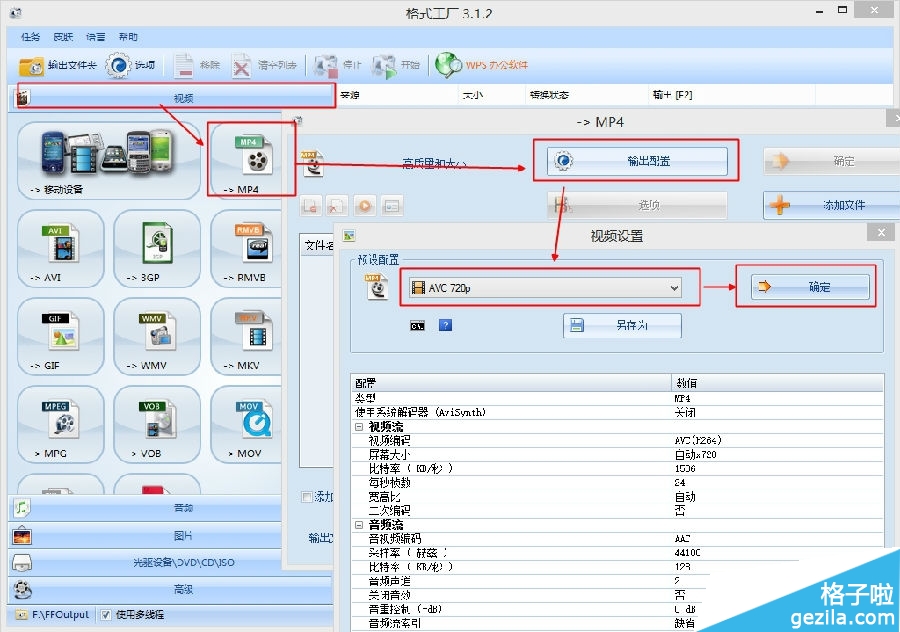Open the AVC 720p preset dropdown
The height and width of the screenshot is (632, 900).
[x=545, y=288]
